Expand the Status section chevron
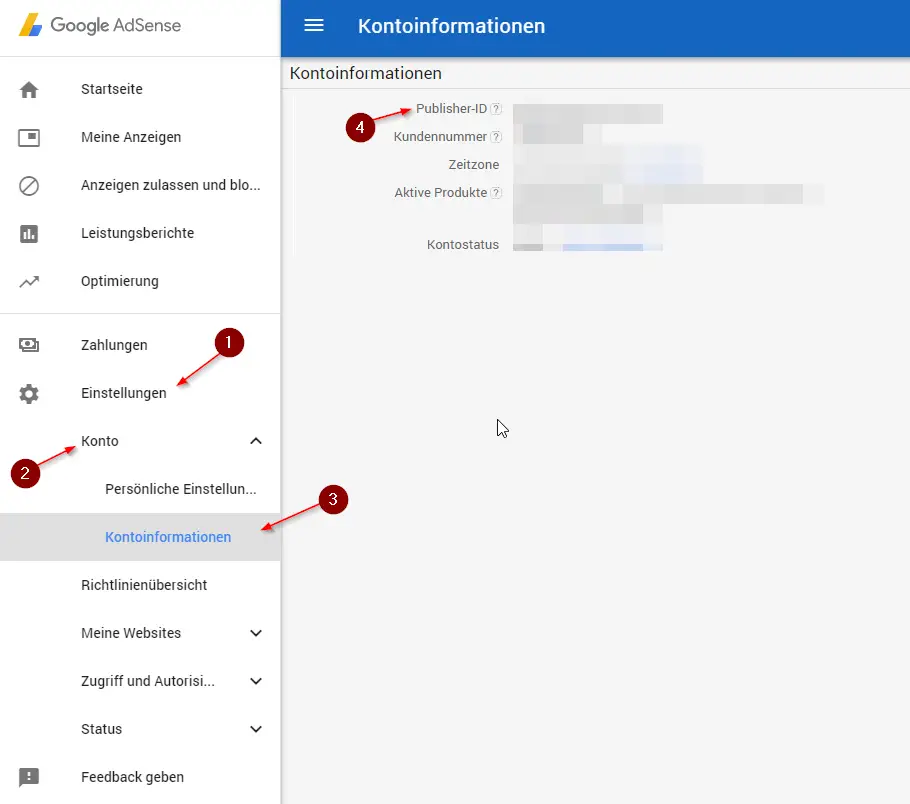 click(x=256, y=730)
